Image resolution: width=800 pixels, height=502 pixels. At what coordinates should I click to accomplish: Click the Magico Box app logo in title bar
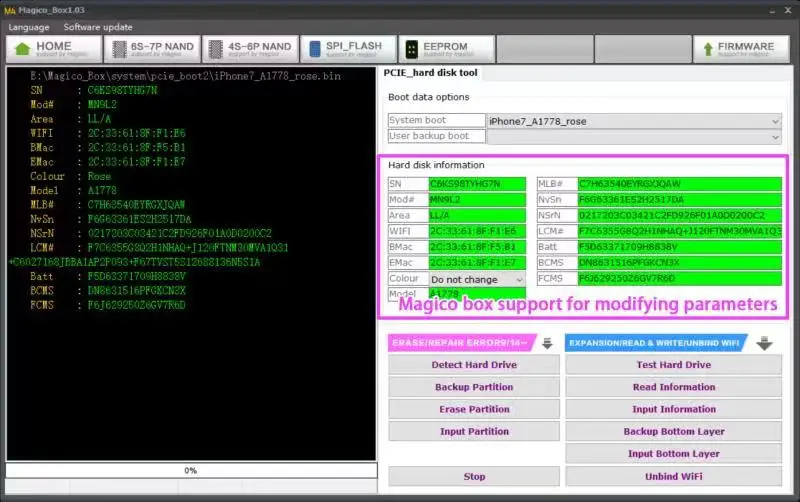point(10,10)
